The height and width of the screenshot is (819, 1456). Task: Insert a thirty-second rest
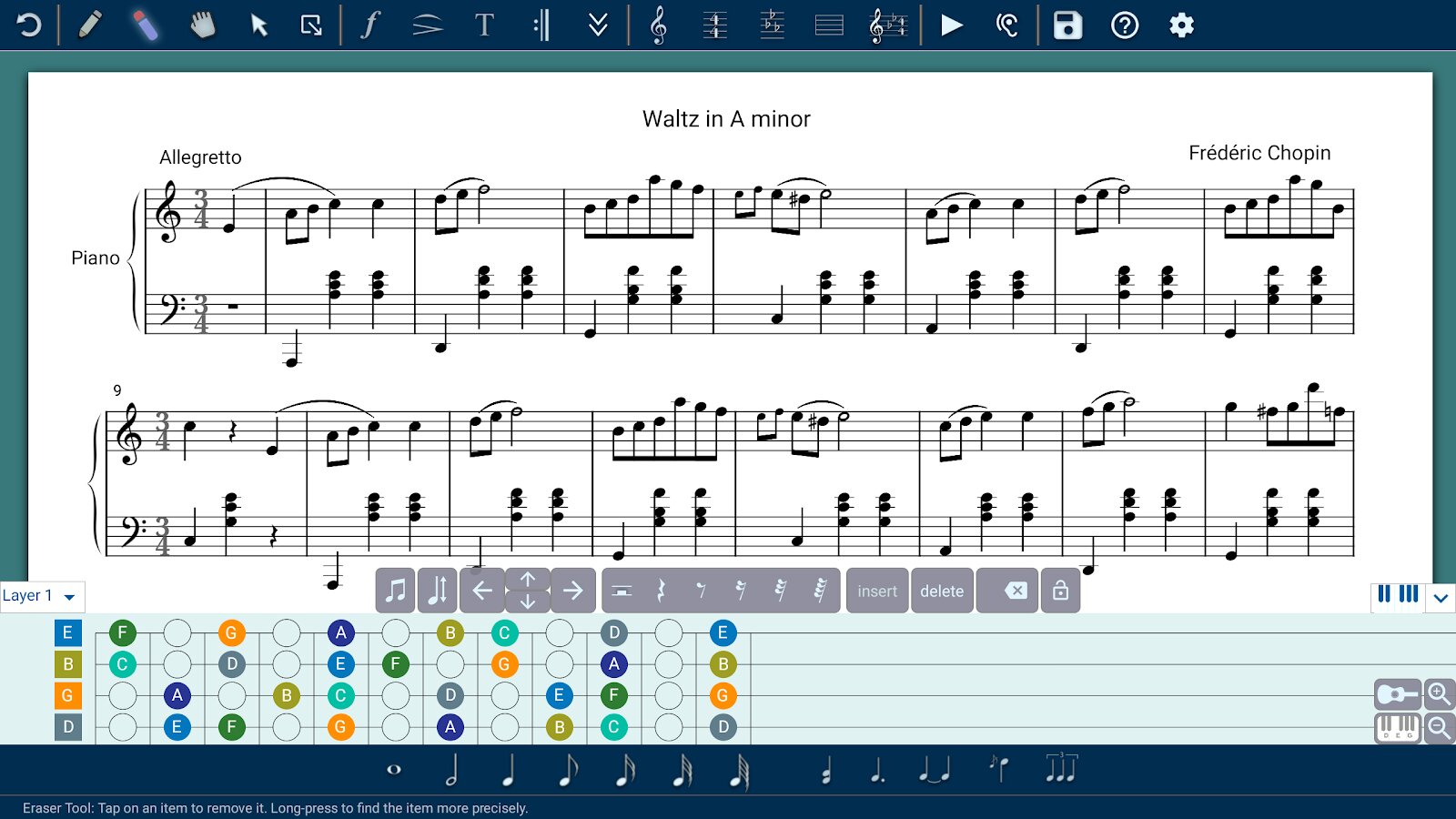tap(780, 591)
